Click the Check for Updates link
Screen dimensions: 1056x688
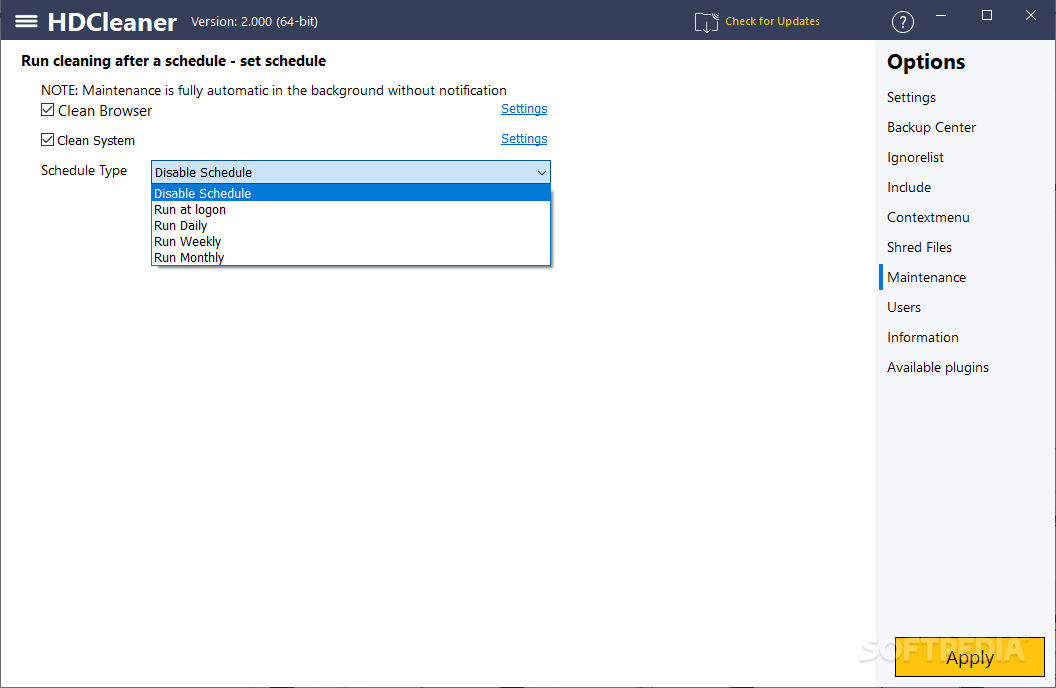tap(772, 22)
